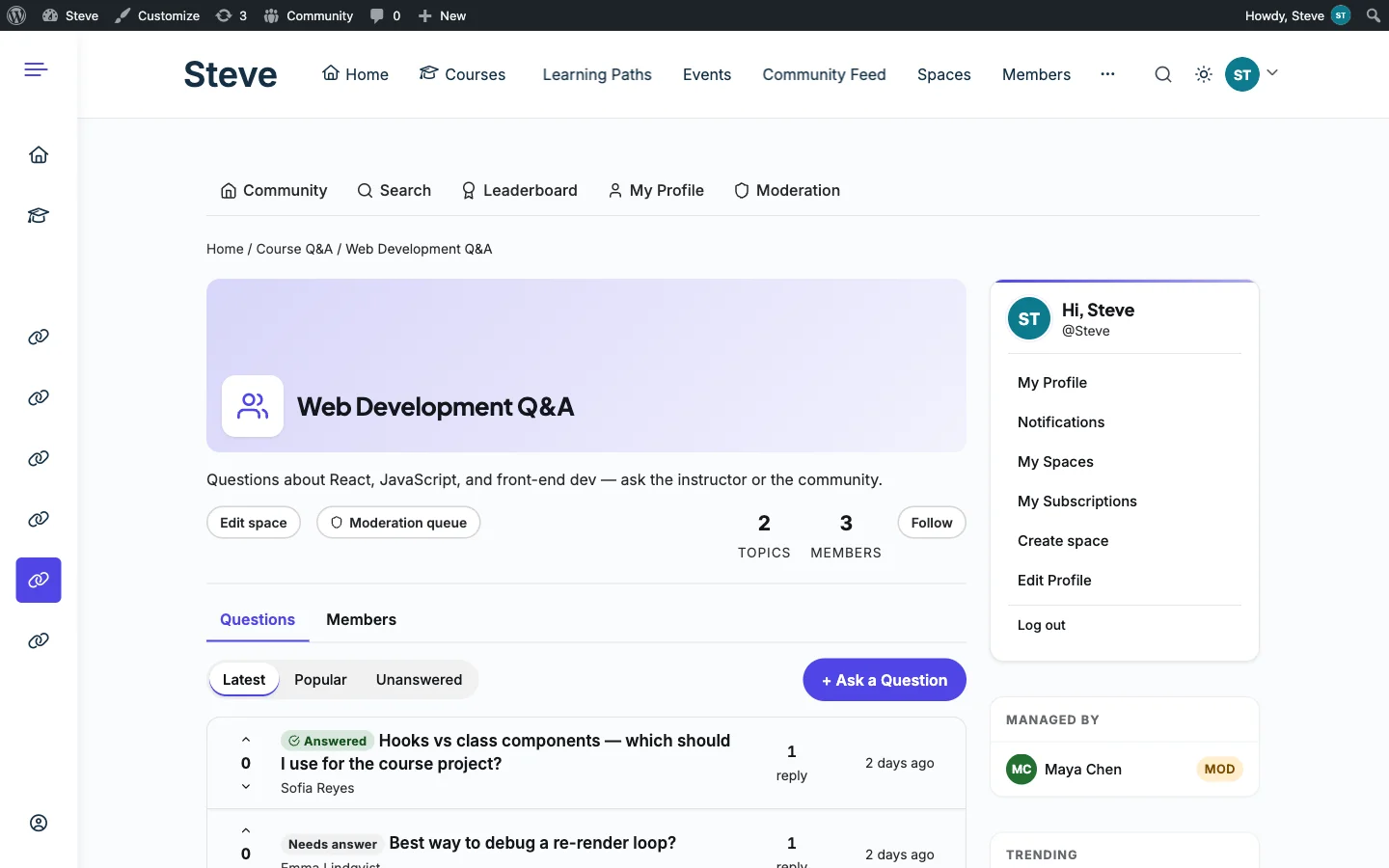The image size is (1389, 868).
Task: Toggle light/dark mode sun icon
Action: [x=1204, y=74]
